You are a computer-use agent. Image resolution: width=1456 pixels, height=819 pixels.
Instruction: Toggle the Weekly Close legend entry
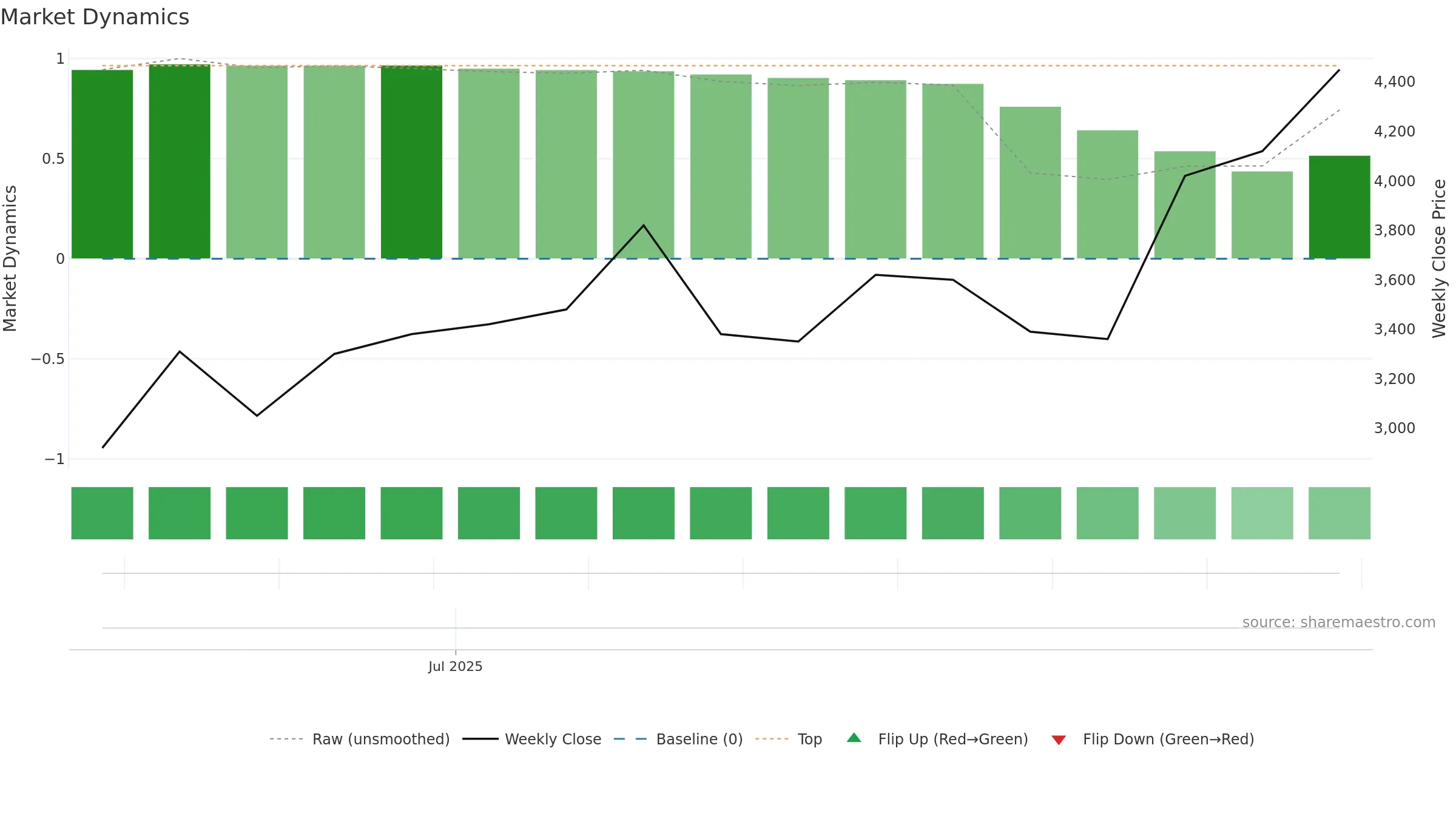click(x=532, y=739)
